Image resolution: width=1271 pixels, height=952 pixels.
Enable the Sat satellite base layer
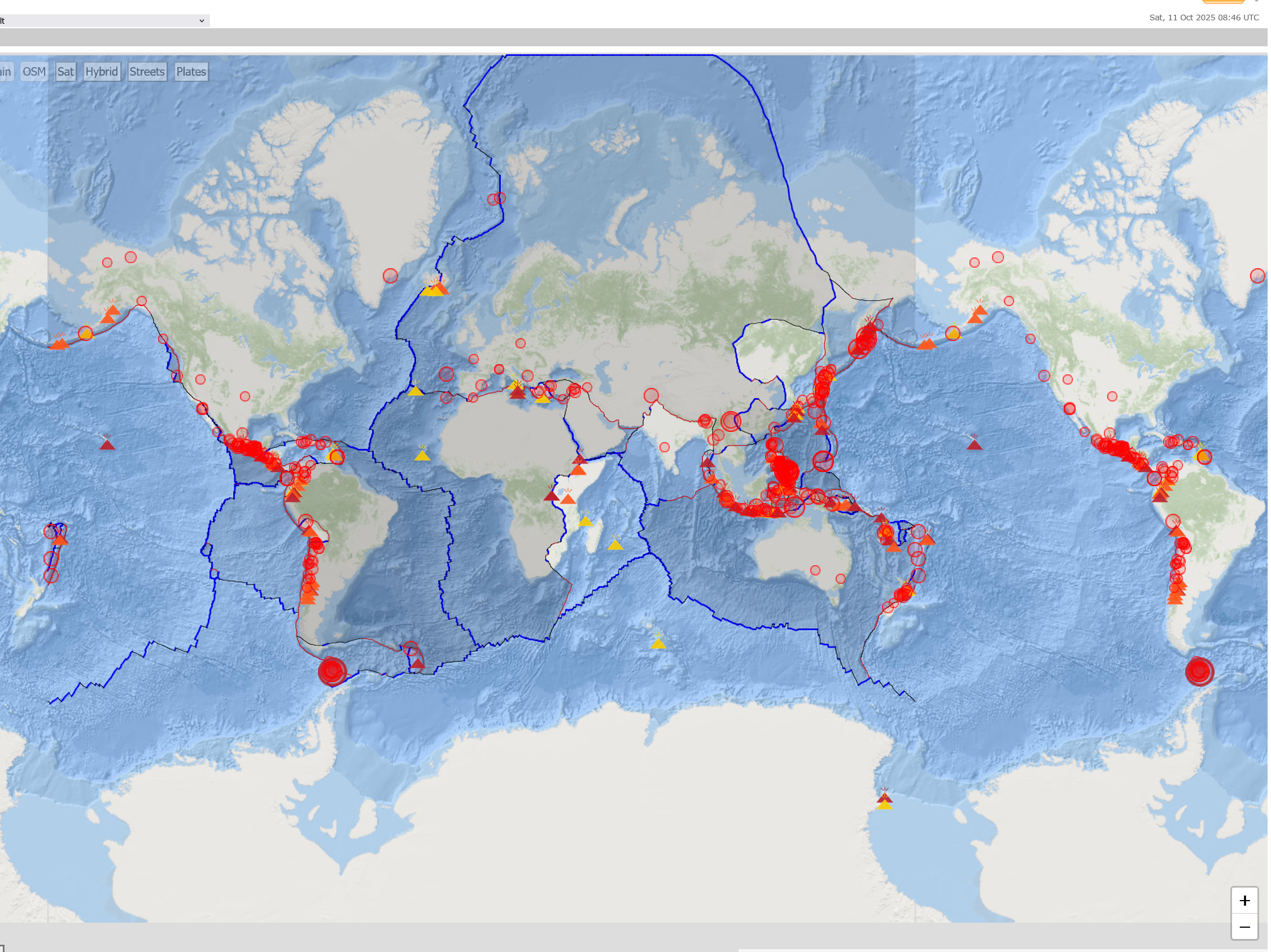65,72
